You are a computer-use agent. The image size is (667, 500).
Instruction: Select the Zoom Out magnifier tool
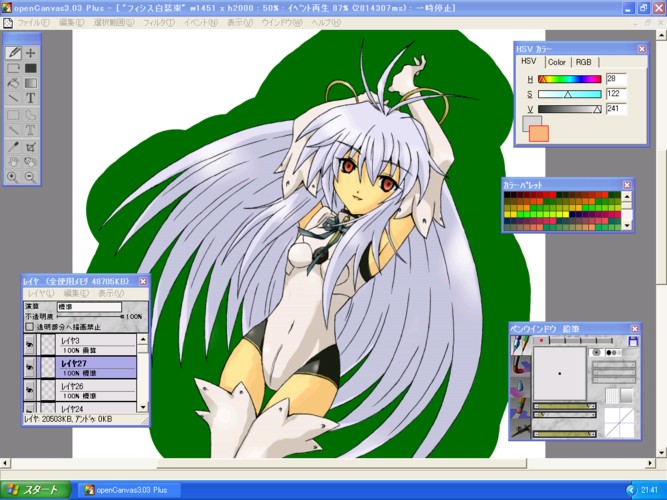pyautogui.click(x=30, y=177)
